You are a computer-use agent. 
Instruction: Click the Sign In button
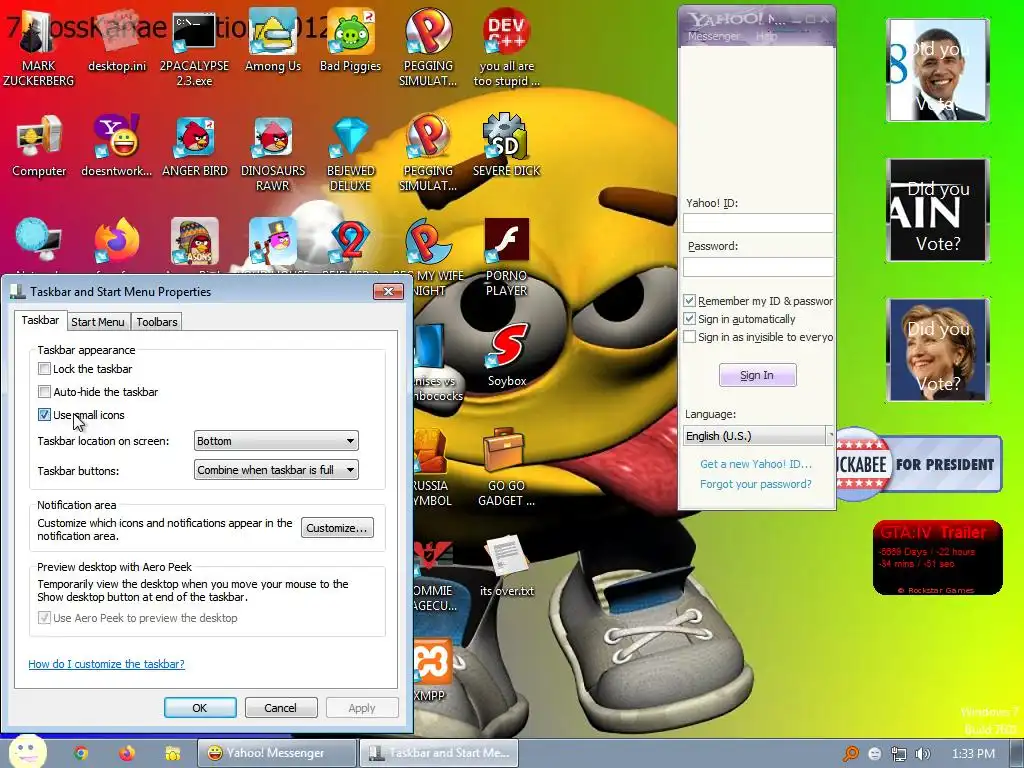(758, 375)
